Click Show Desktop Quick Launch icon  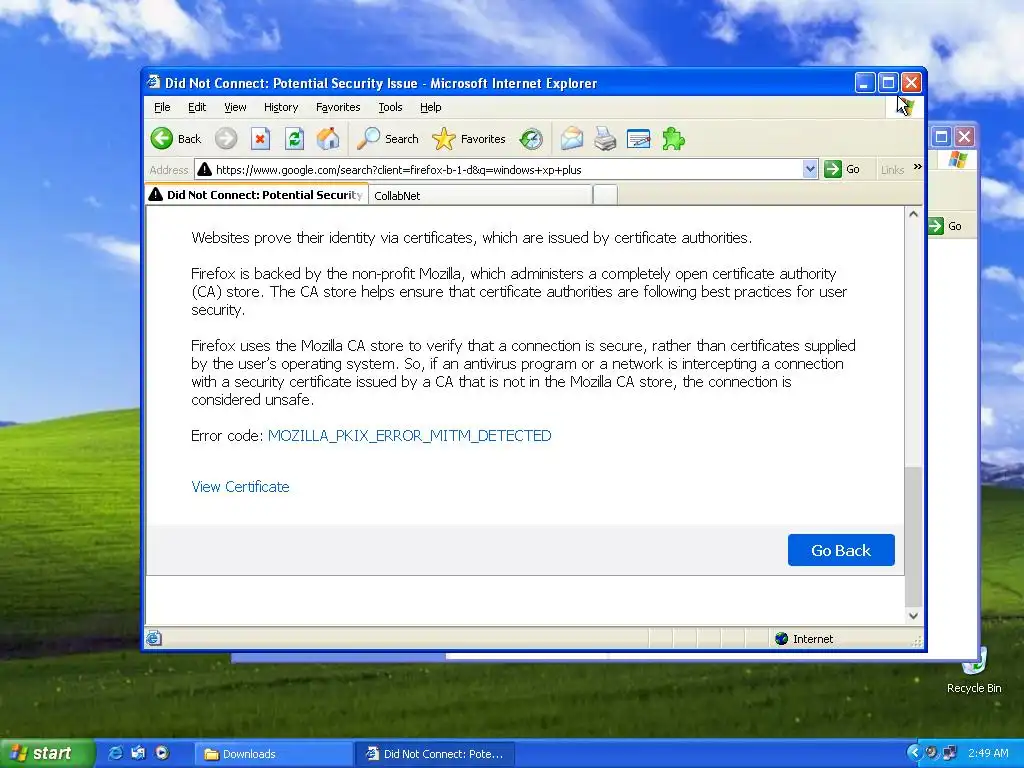138,753
